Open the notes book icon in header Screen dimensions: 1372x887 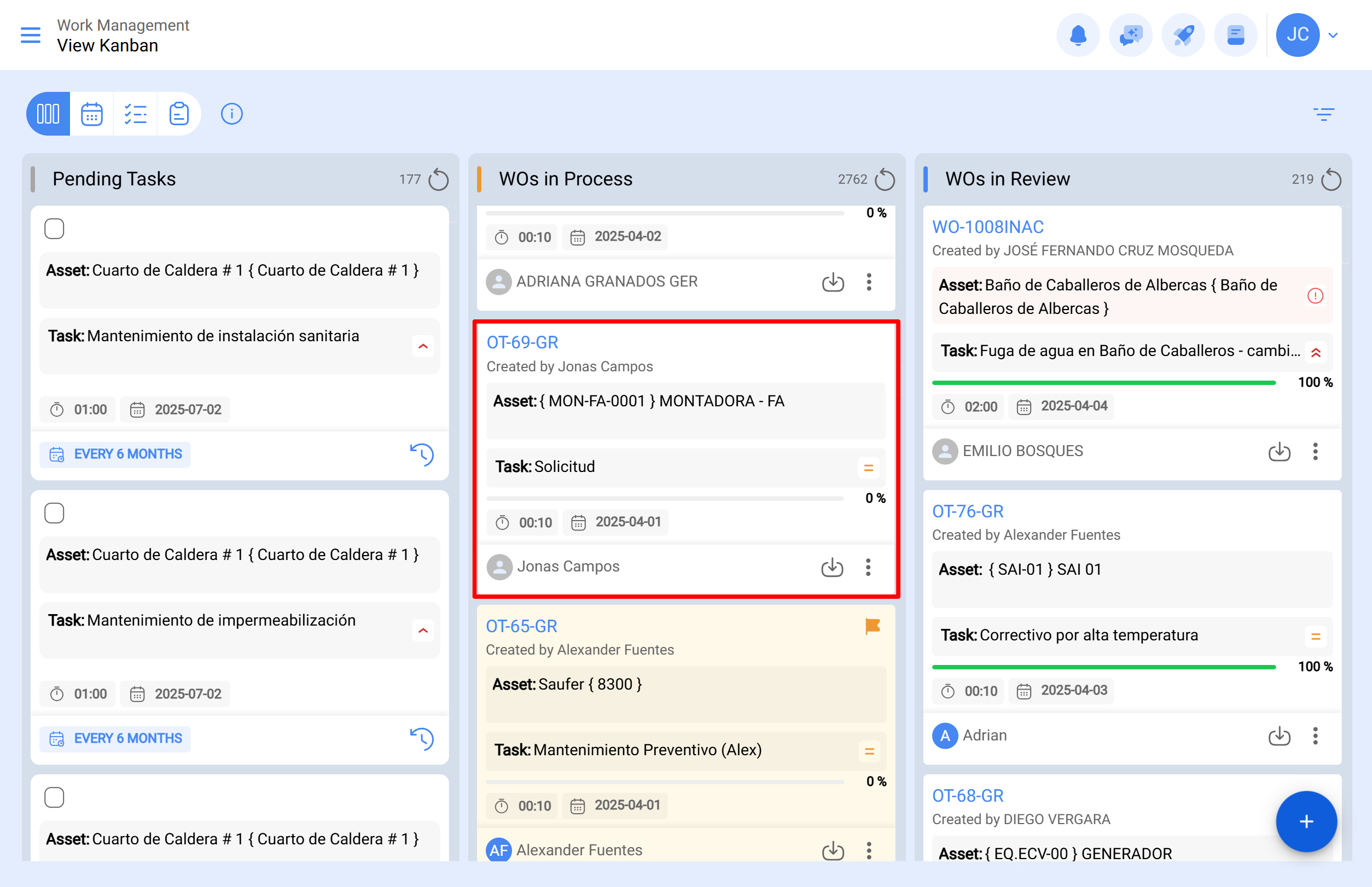pos(1235,35)
